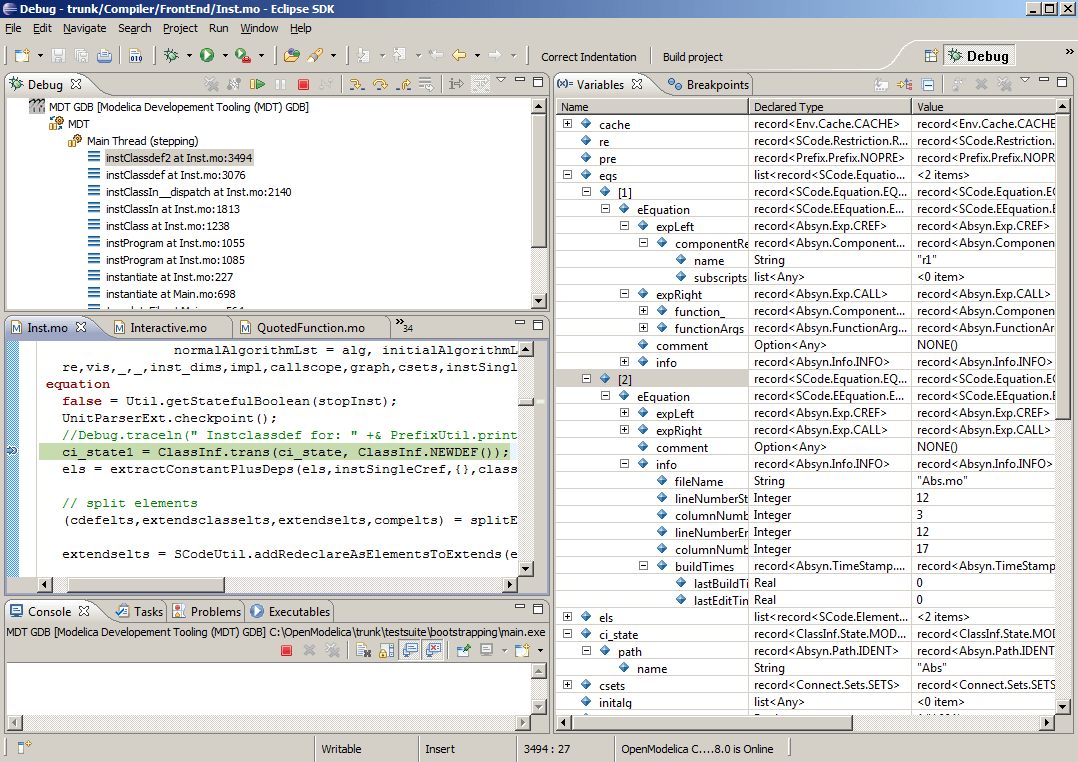Click the Build project button

pyautogui.click(x=690, y=57)
